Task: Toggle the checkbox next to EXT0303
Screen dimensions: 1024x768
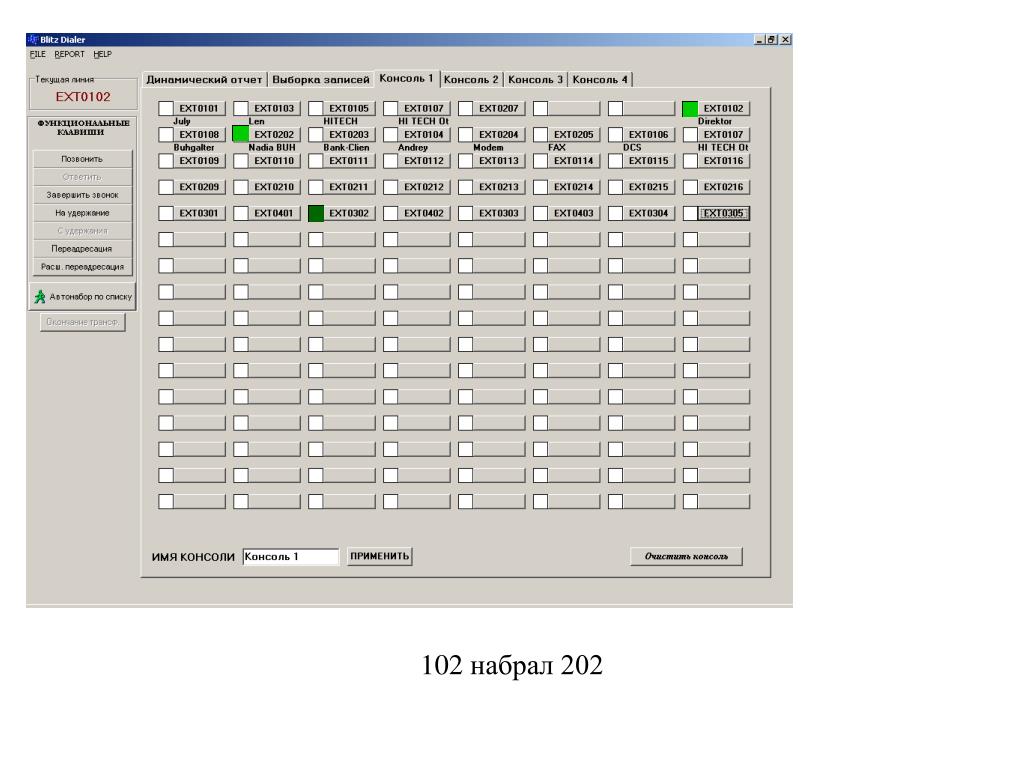Action: 466,213
